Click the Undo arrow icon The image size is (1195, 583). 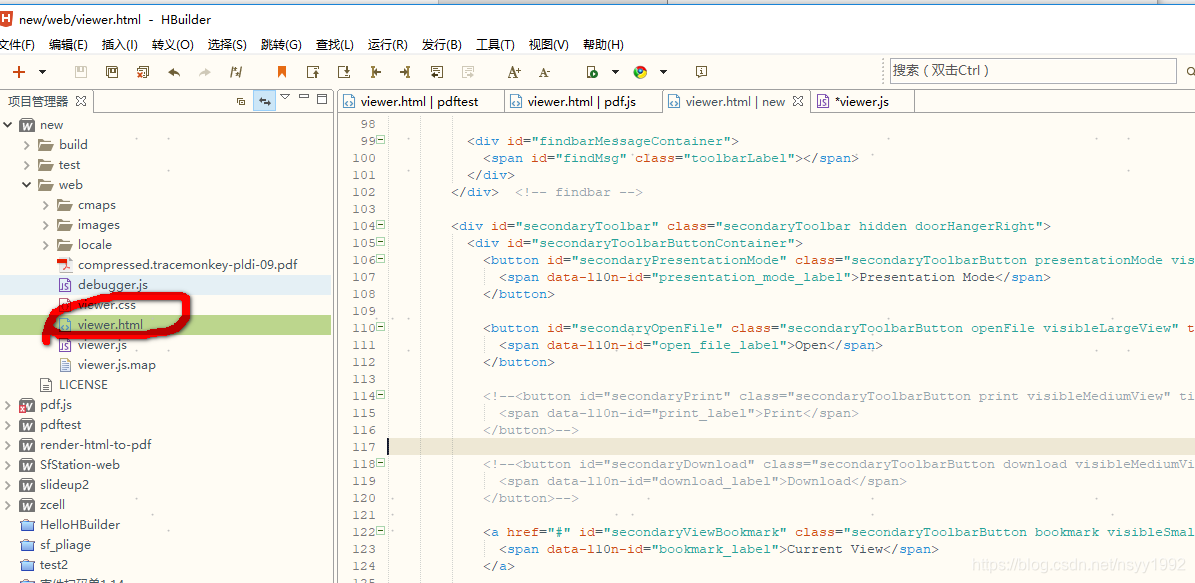pyautogui.click(x=174, y=72)
